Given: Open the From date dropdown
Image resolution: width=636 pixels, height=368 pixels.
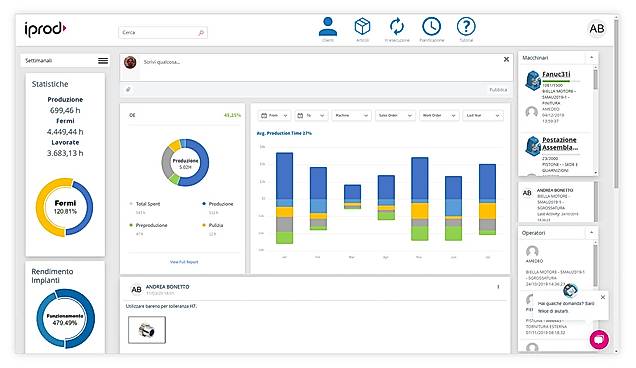Looking at the screenshot, I should pyautogui.click(x=274, y=116).
